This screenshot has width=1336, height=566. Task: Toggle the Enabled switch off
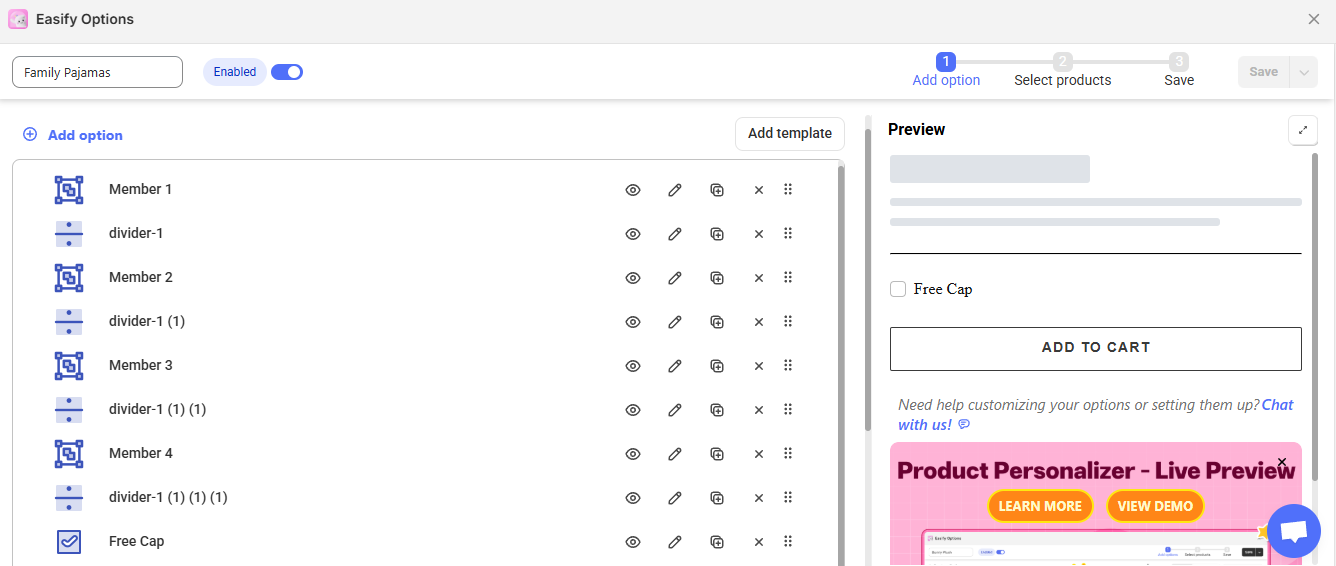287,72
